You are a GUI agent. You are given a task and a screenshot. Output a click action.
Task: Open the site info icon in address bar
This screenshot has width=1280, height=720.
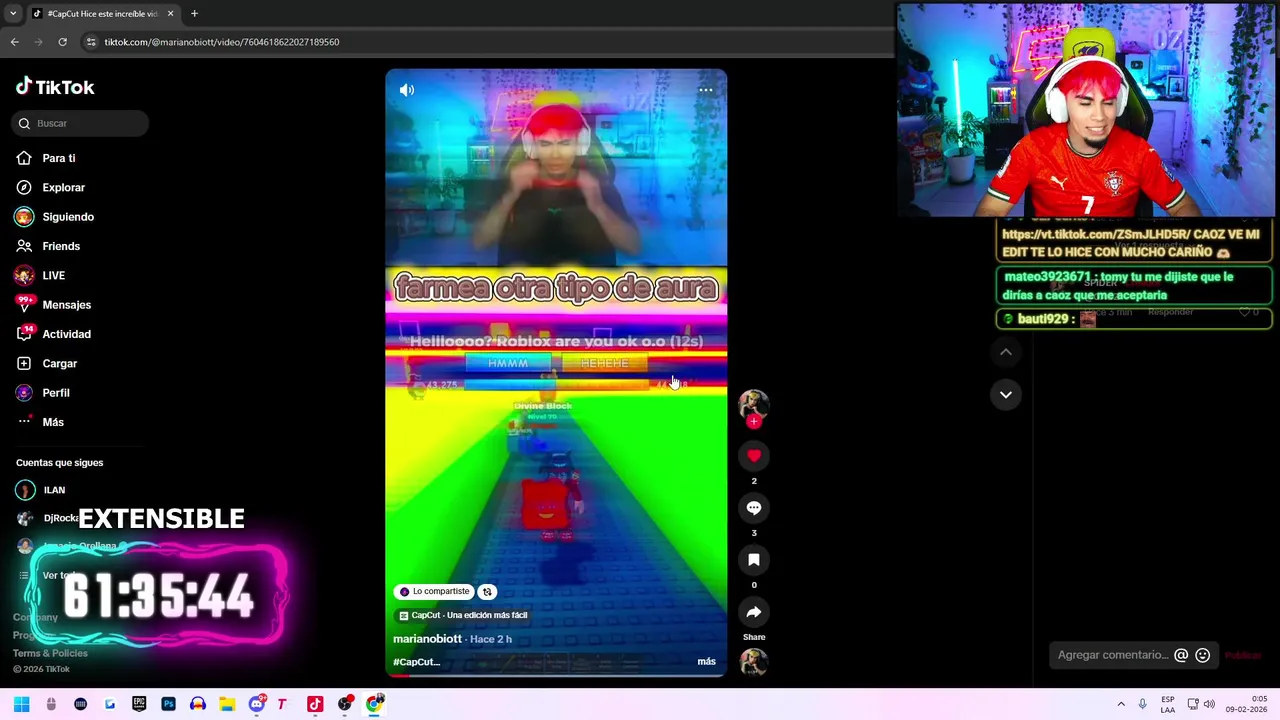[x=90, y=42]
